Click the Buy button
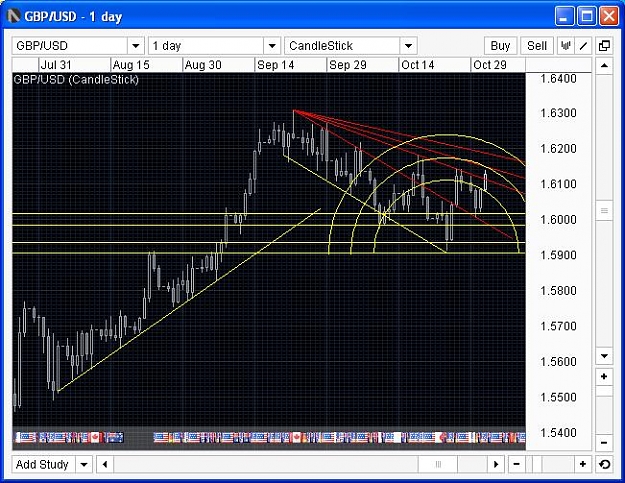 point(500,46)
